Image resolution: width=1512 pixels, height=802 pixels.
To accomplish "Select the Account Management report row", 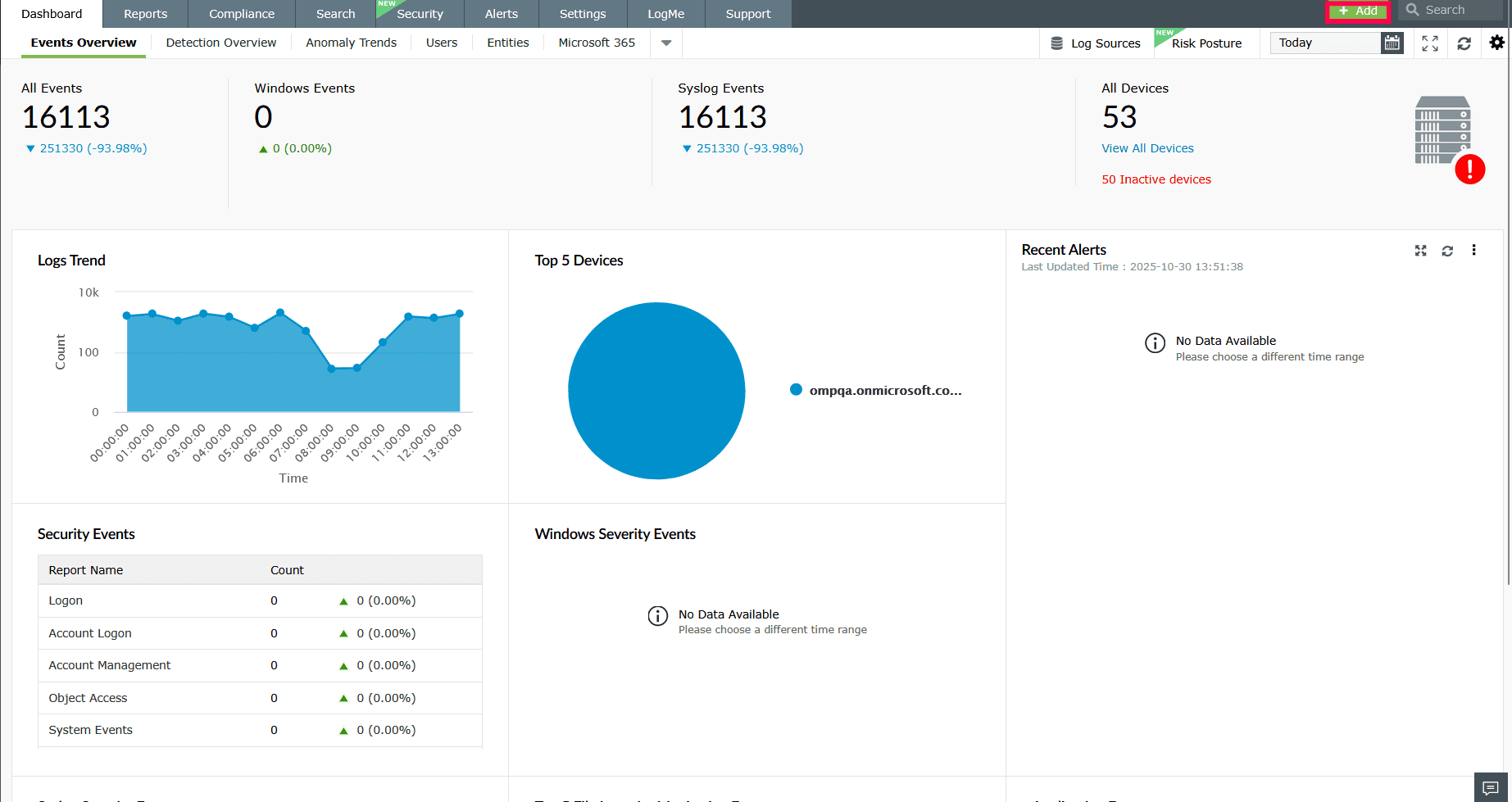I will pos(260,665).
